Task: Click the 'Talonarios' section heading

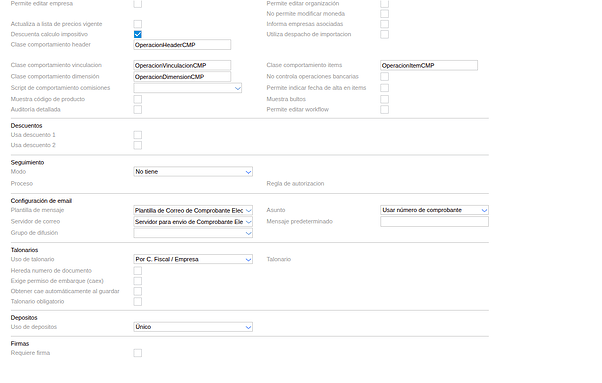Action: click(24, 250)
